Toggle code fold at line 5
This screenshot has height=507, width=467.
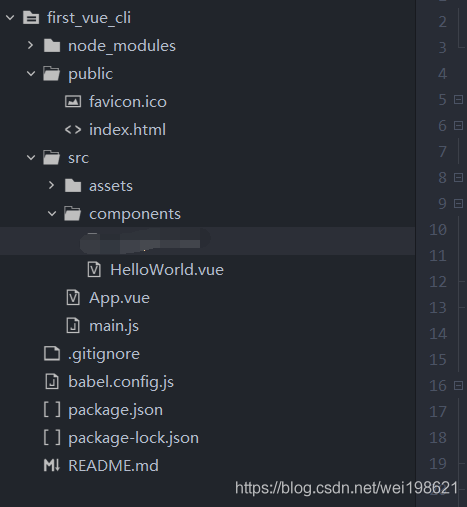click(x=459, y=99)
